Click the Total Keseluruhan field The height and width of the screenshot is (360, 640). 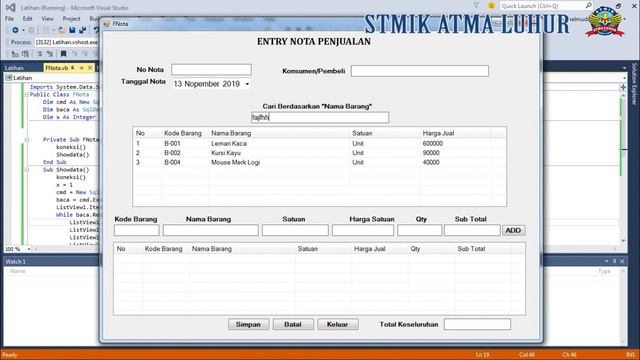477,324
